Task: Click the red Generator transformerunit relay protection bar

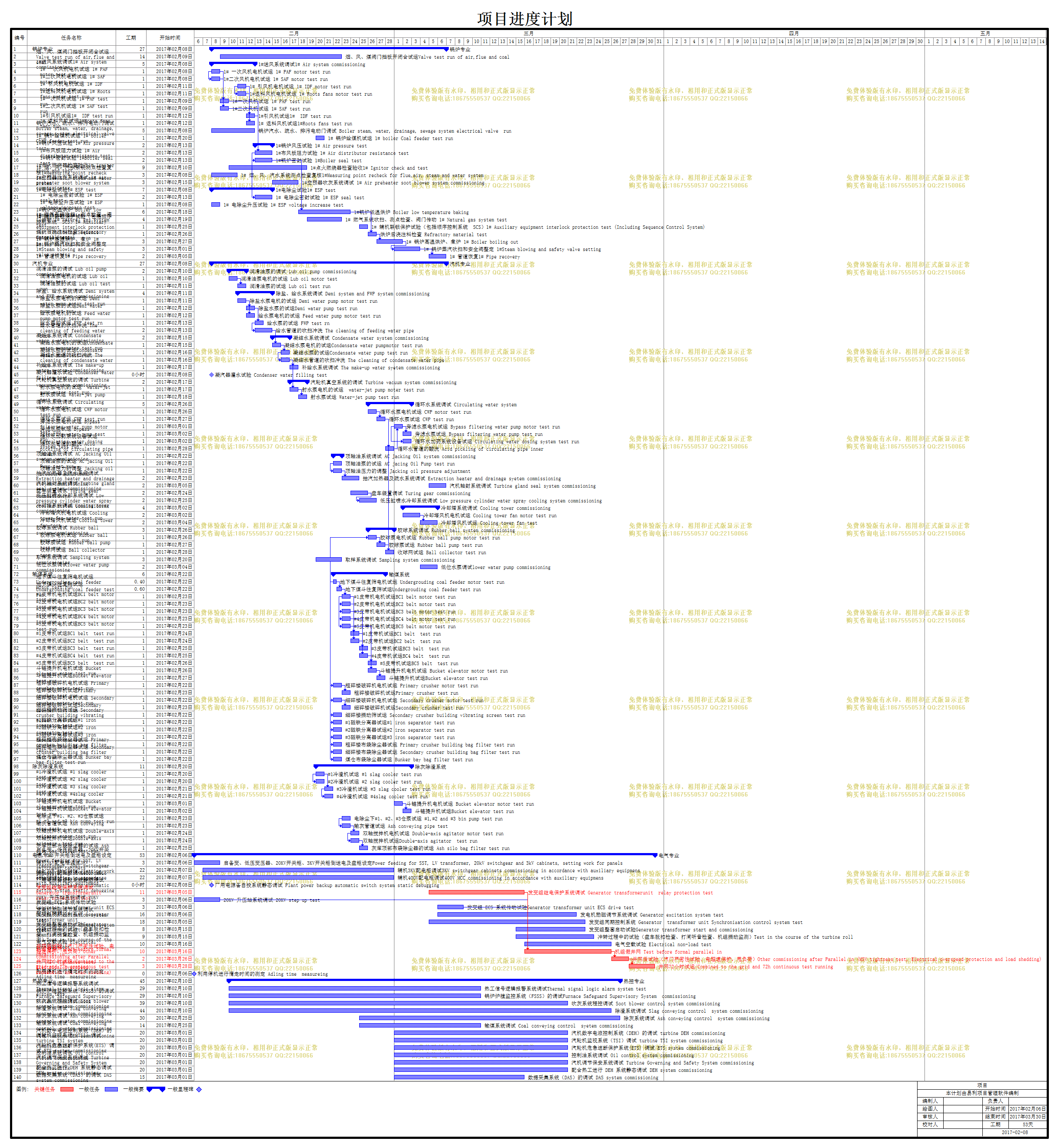Action: pos(476,892)
